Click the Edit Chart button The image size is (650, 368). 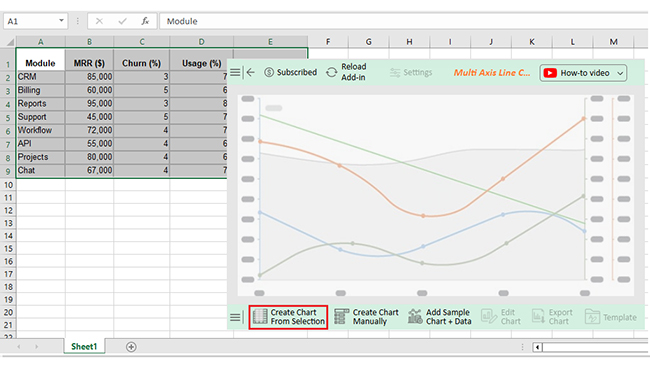(501, 317)
